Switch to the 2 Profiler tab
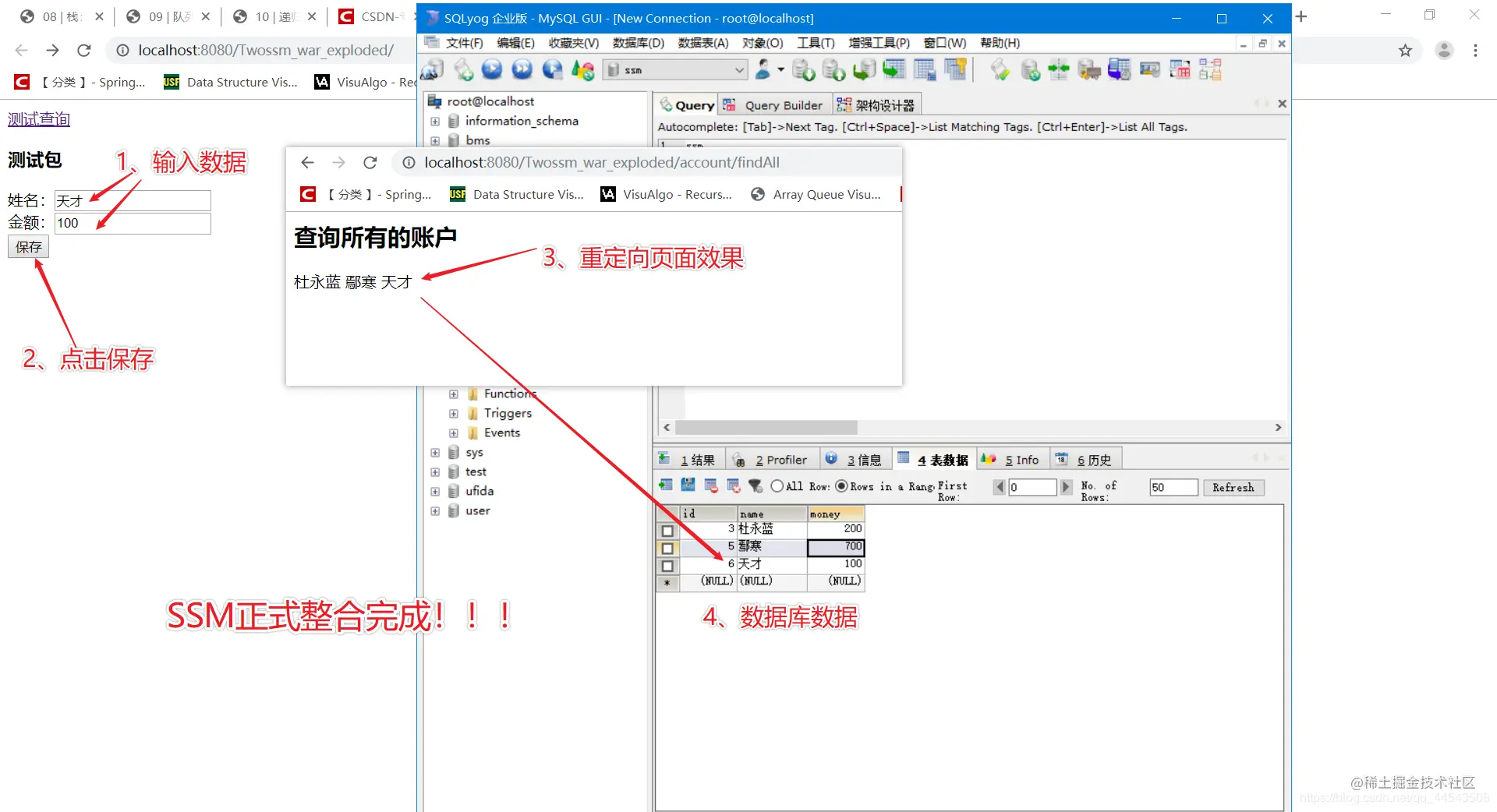Image resolution: width=1497 pixels, height=812 pixels. 773,460
